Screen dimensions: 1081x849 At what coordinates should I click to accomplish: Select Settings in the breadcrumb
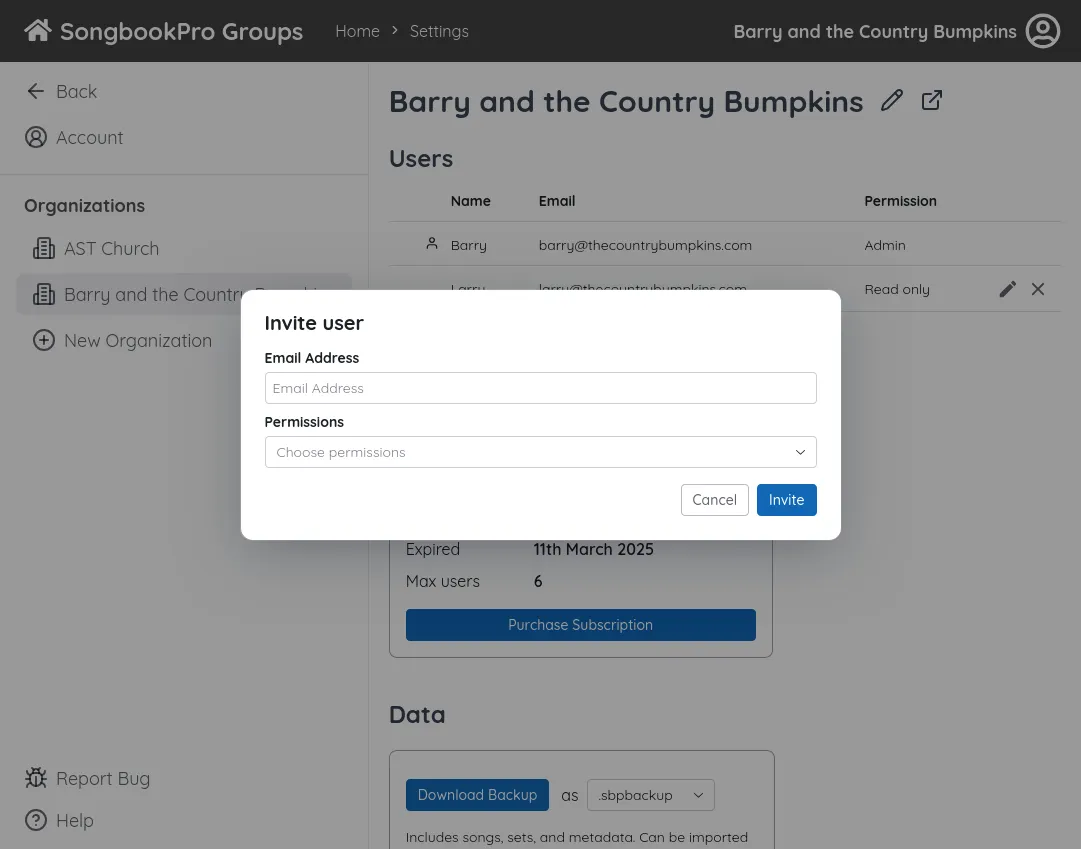point(439,31)
